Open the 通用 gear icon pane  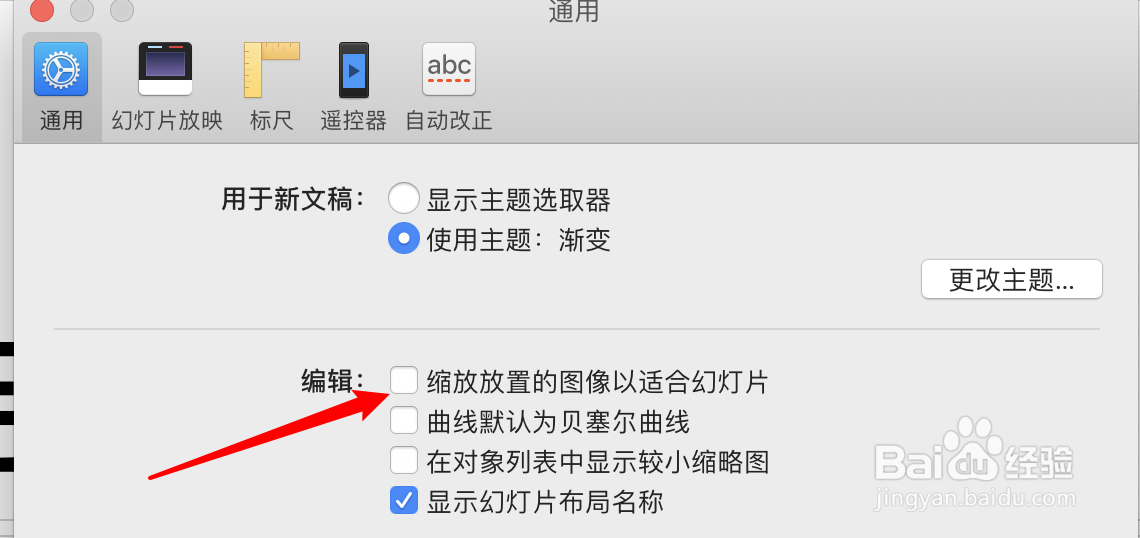[x=61, y=69]
